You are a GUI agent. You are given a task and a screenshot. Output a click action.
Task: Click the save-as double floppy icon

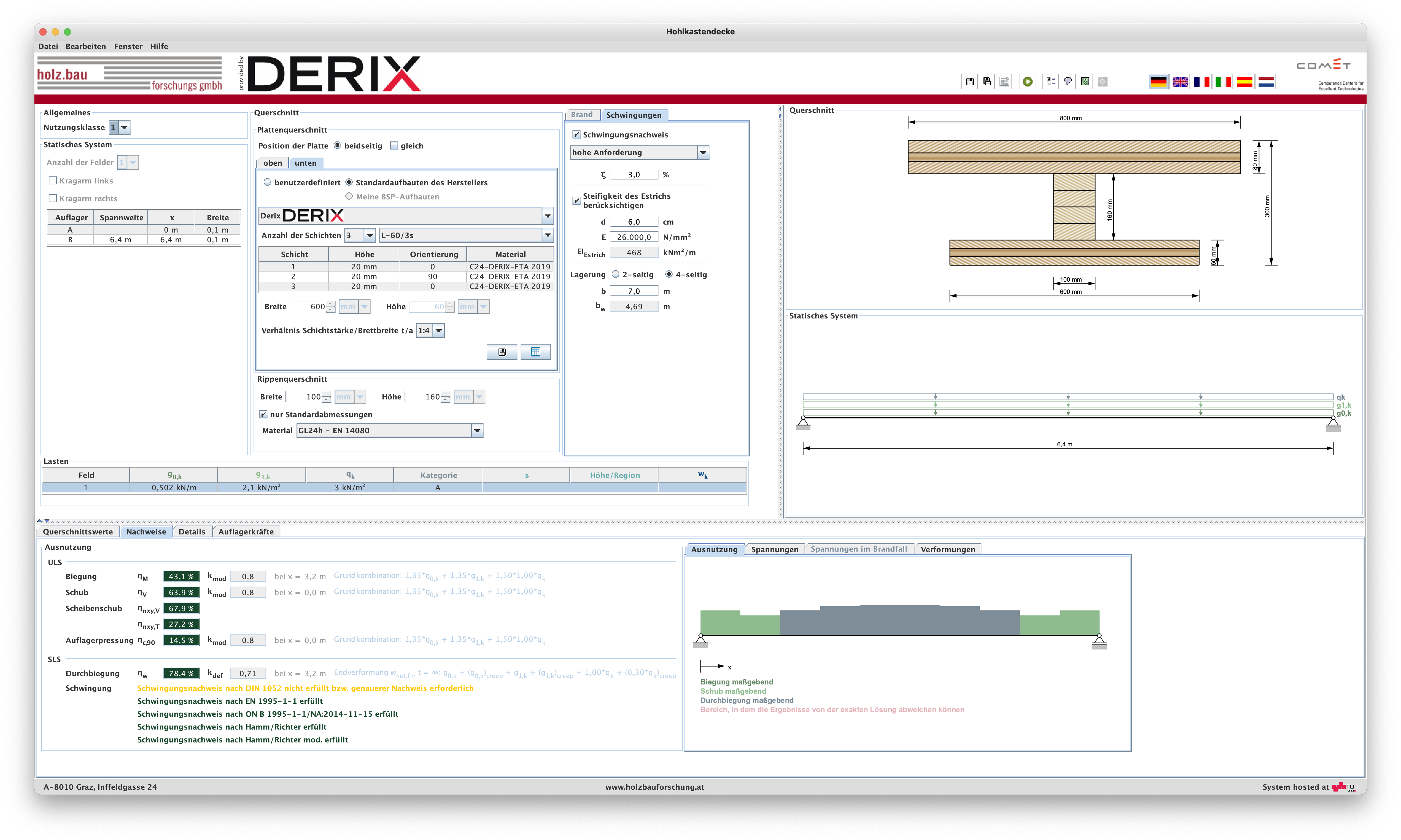[x=987, y=82]
